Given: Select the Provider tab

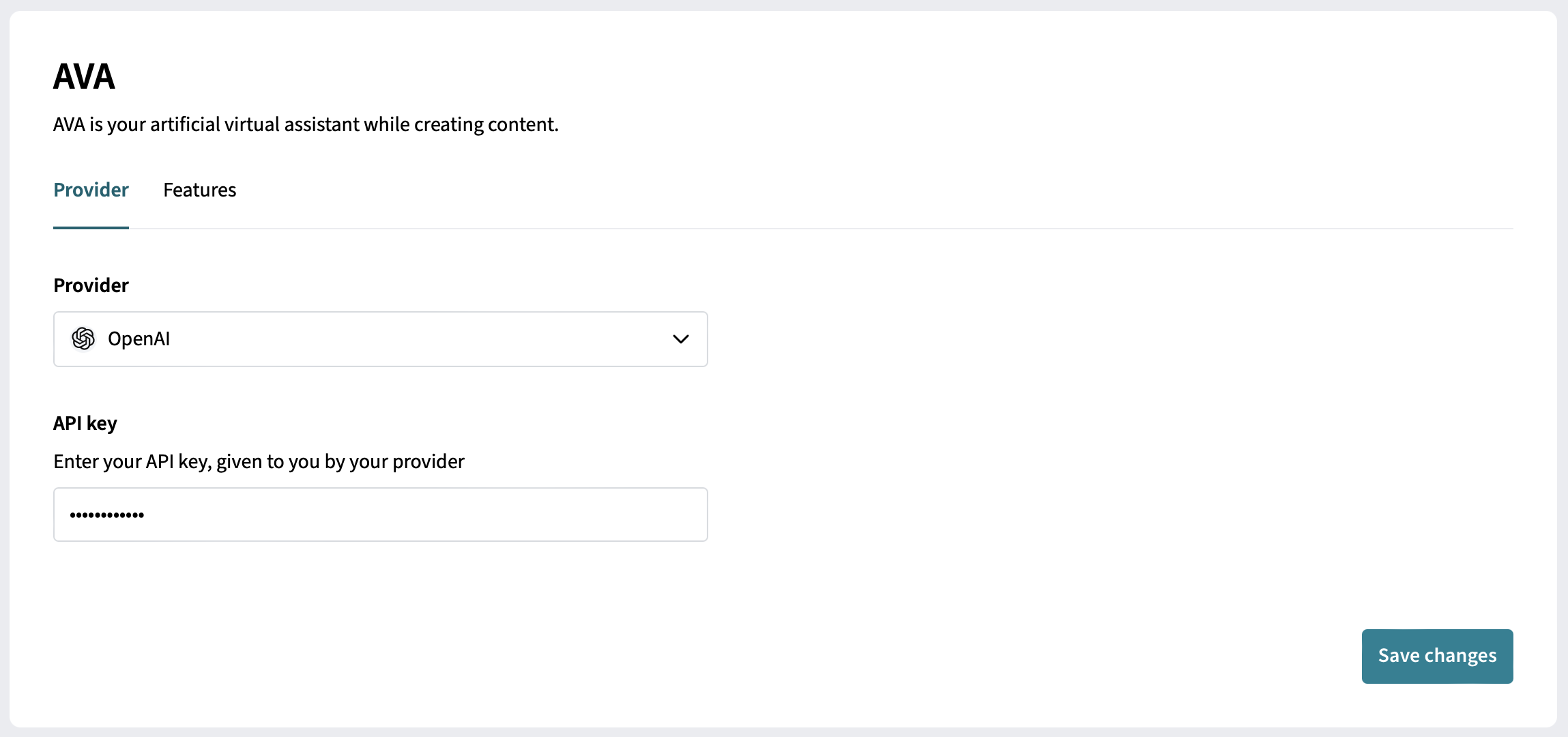Looking at the screenshot, I should (91, 190).
